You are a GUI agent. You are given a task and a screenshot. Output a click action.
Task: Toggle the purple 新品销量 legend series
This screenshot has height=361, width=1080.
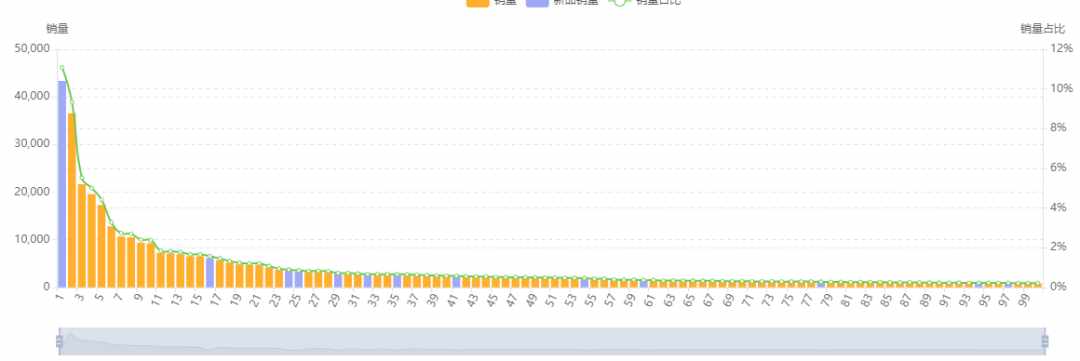[x=562, y=2]
